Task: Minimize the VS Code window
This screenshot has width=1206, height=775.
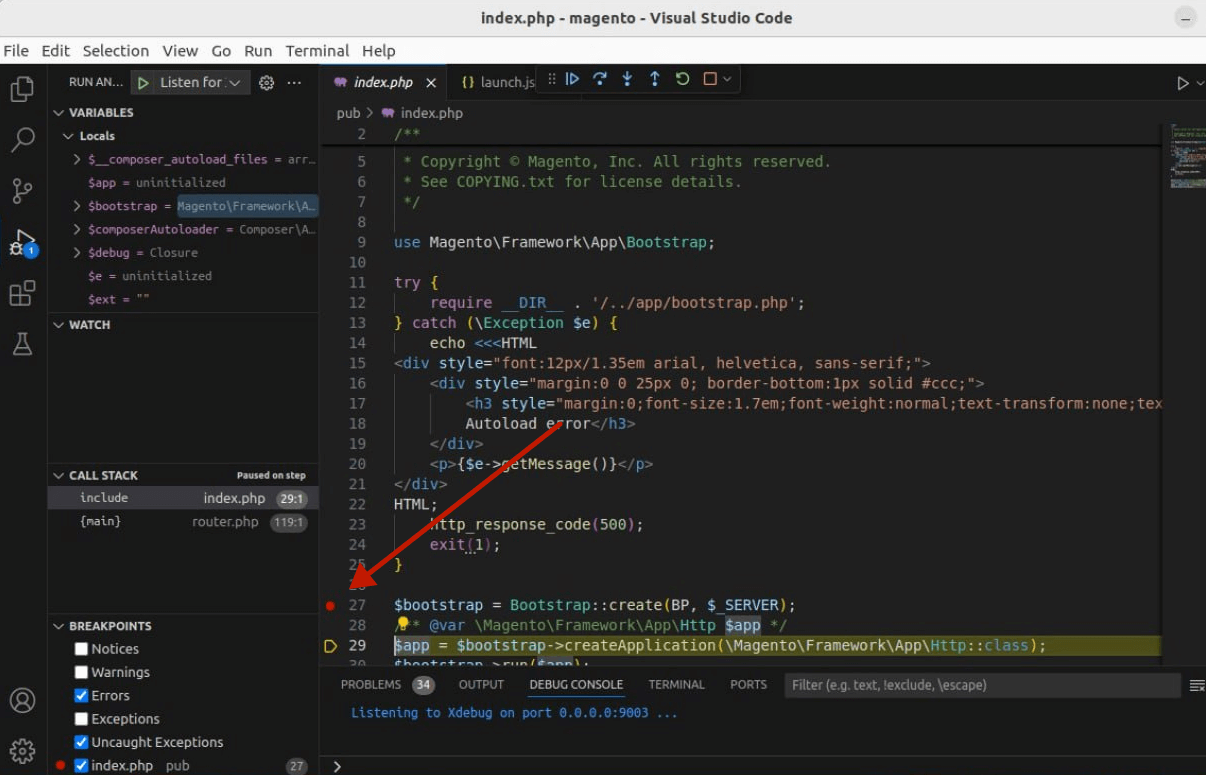Action: (x=1184, y=18)
